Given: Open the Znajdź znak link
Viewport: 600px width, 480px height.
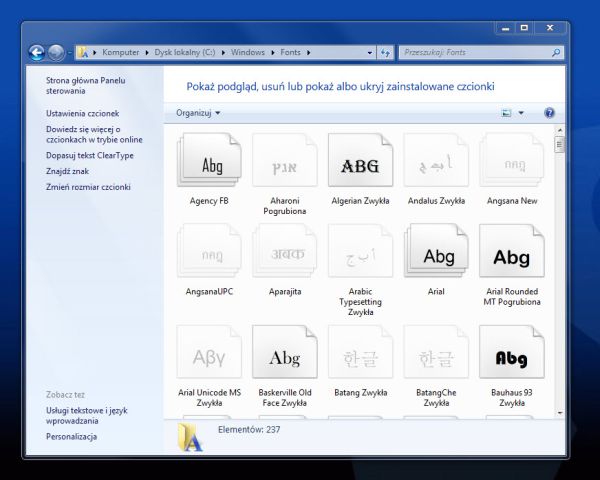Looking at the screenshot, I should pos(67,171).
